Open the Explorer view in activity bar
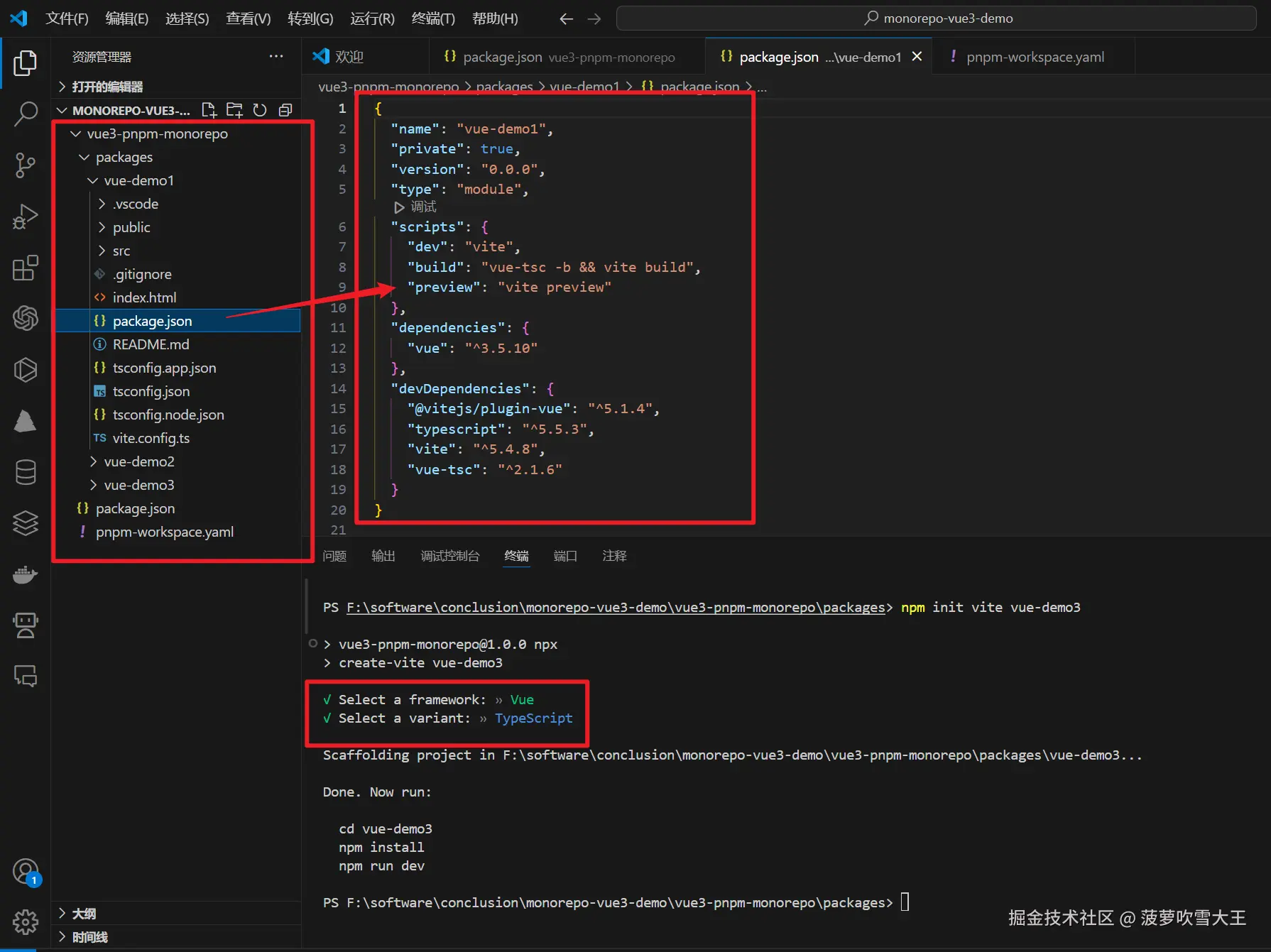 (26, 62)
